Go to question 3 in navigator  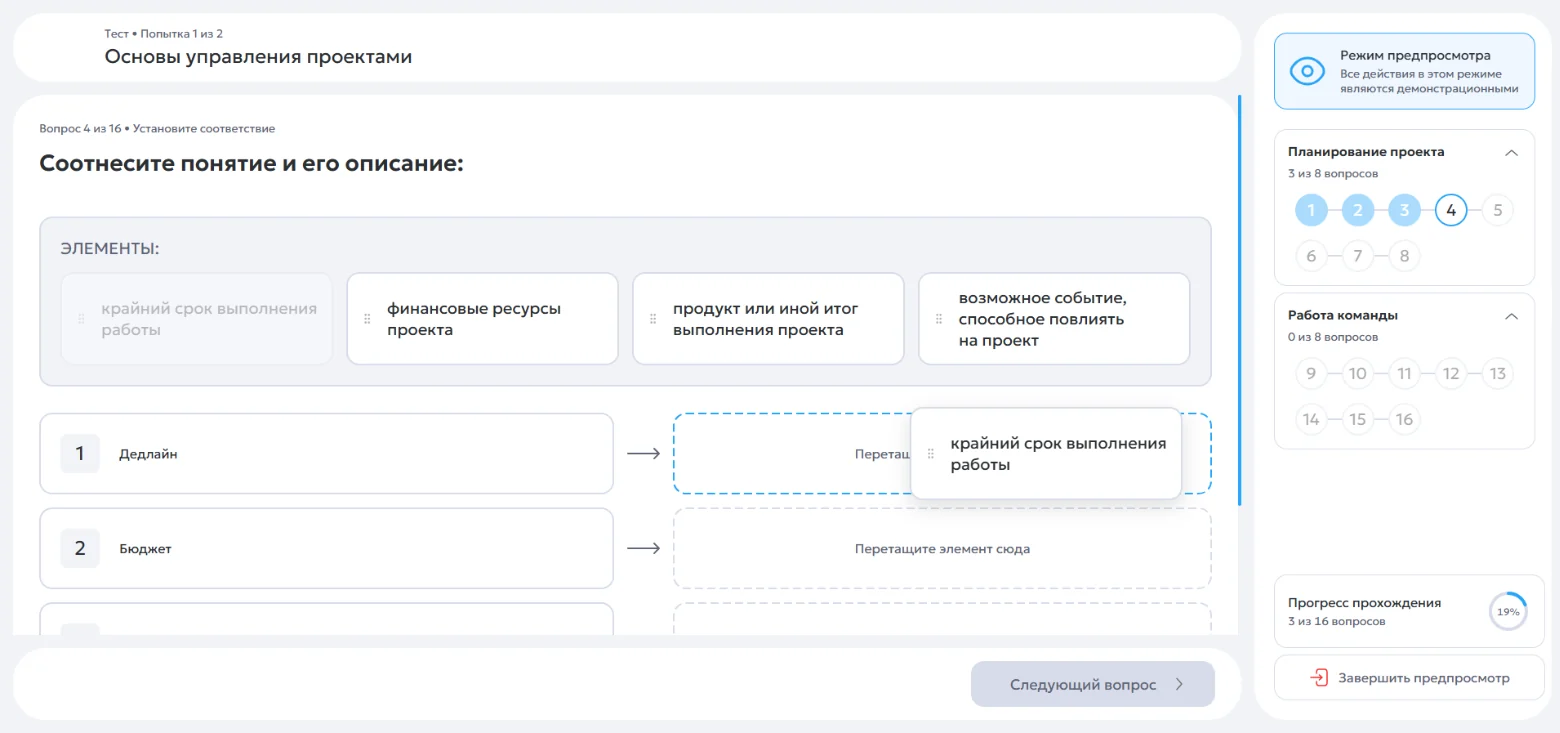[1404, 210]
